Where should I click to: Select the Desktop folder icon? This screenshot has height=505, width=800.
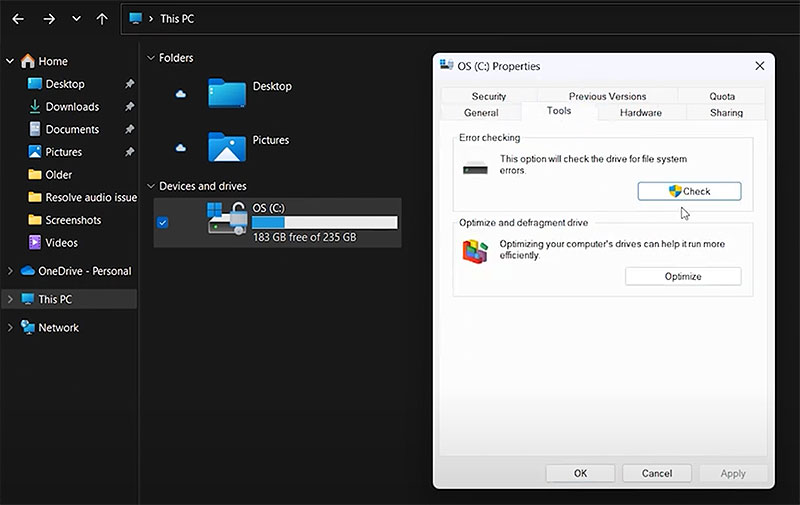pyautogui.click(x=227, y=93)
